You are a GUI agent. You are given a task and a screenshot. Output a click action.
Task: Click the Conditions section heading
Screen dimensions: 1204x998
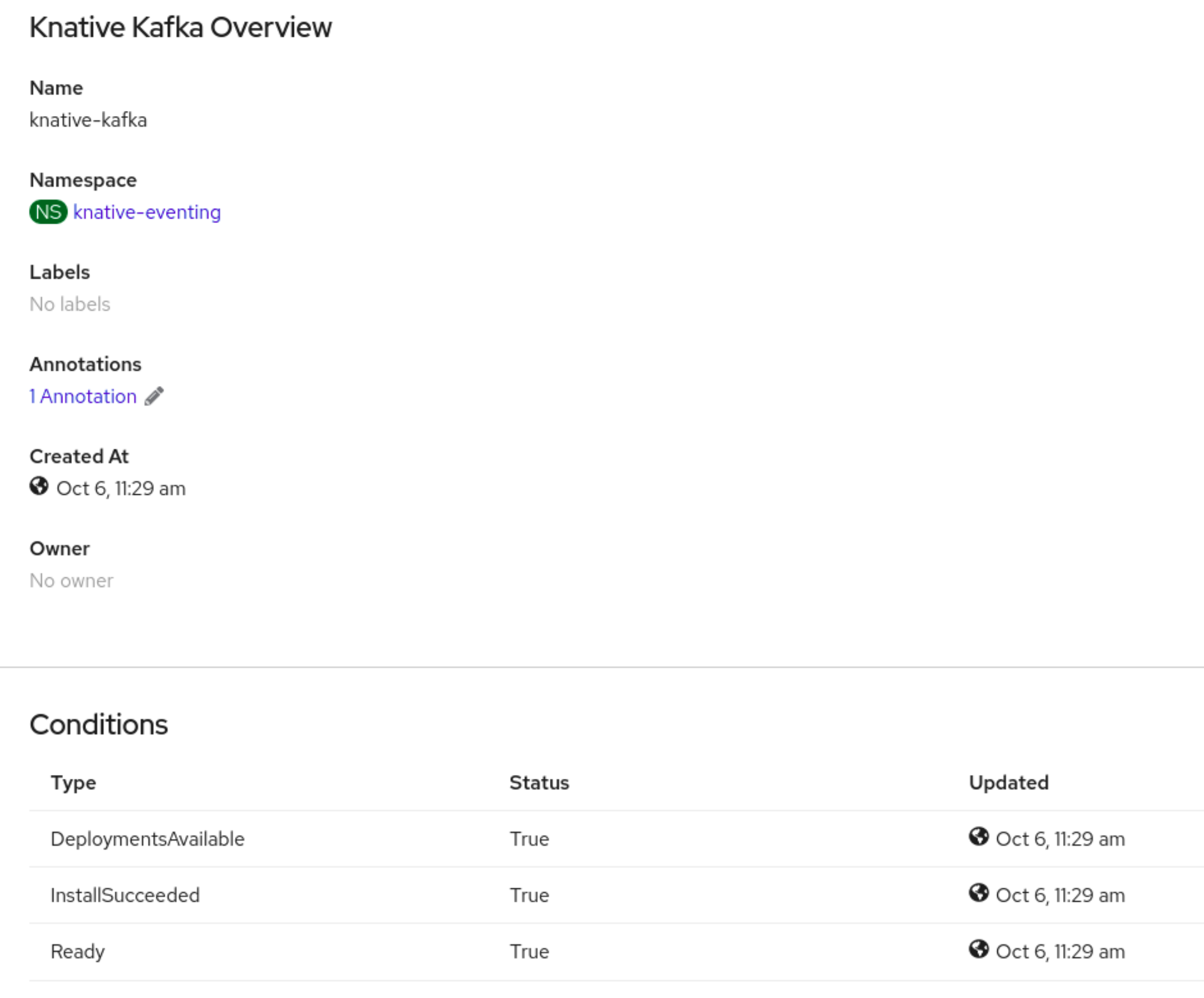click(x=99, y=725)
